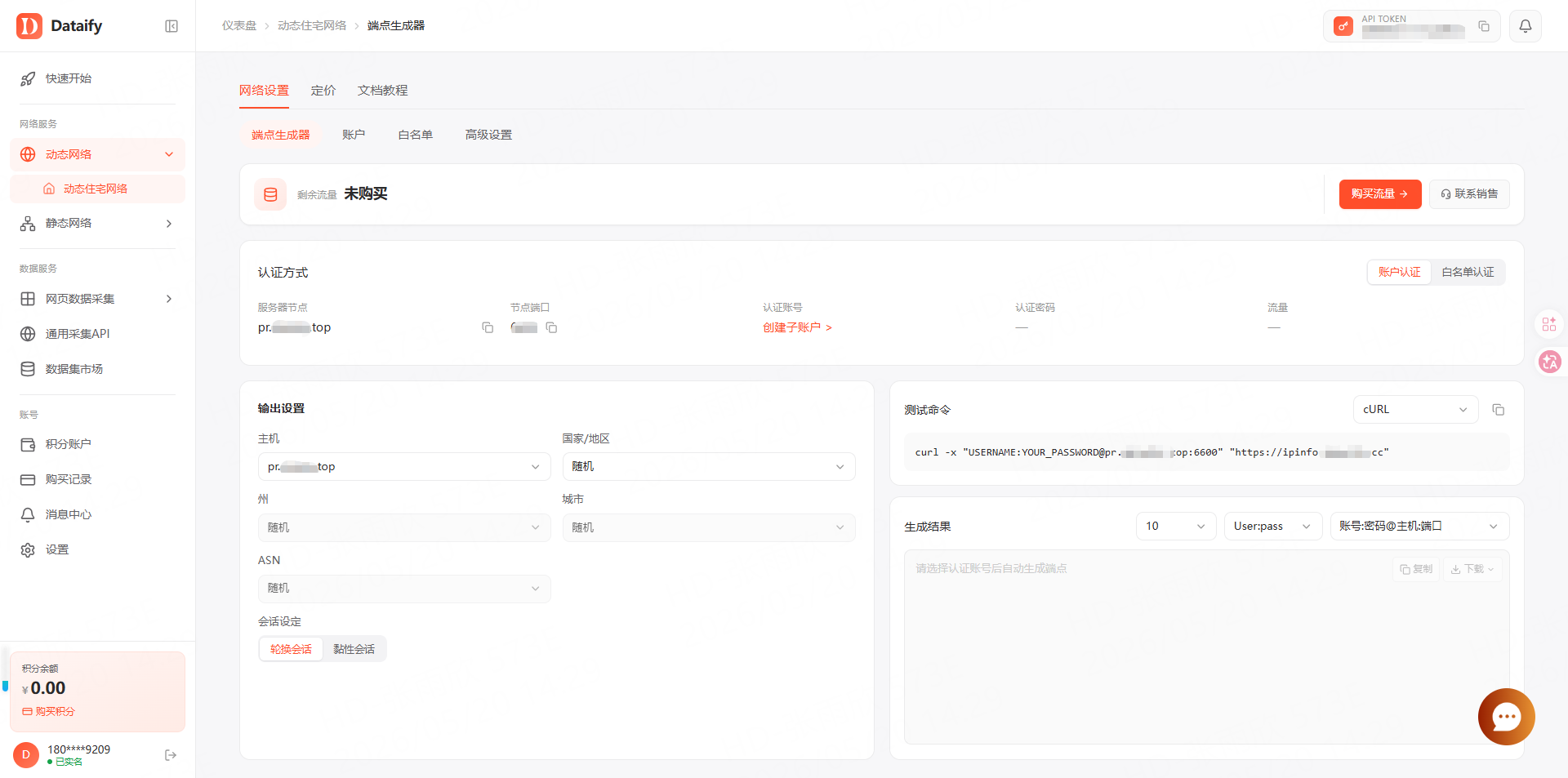Click the 下载 button in results
The height and width of the screenshot is (778, 1568).
[1472, 569]
